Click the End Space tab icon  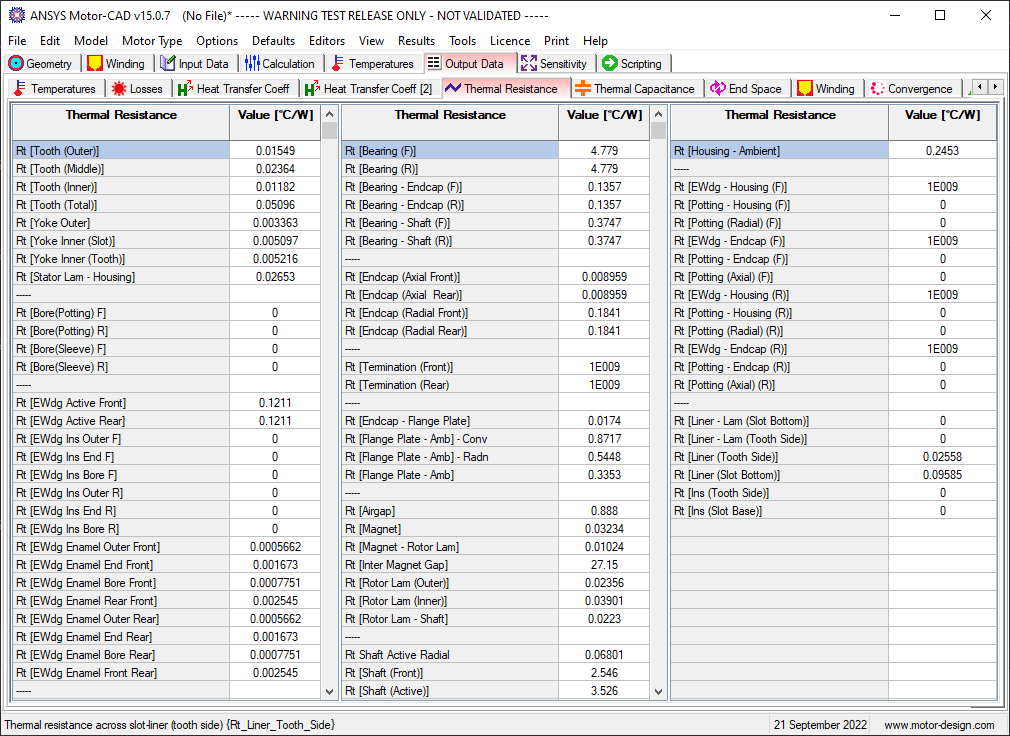(x=717, y=89)
